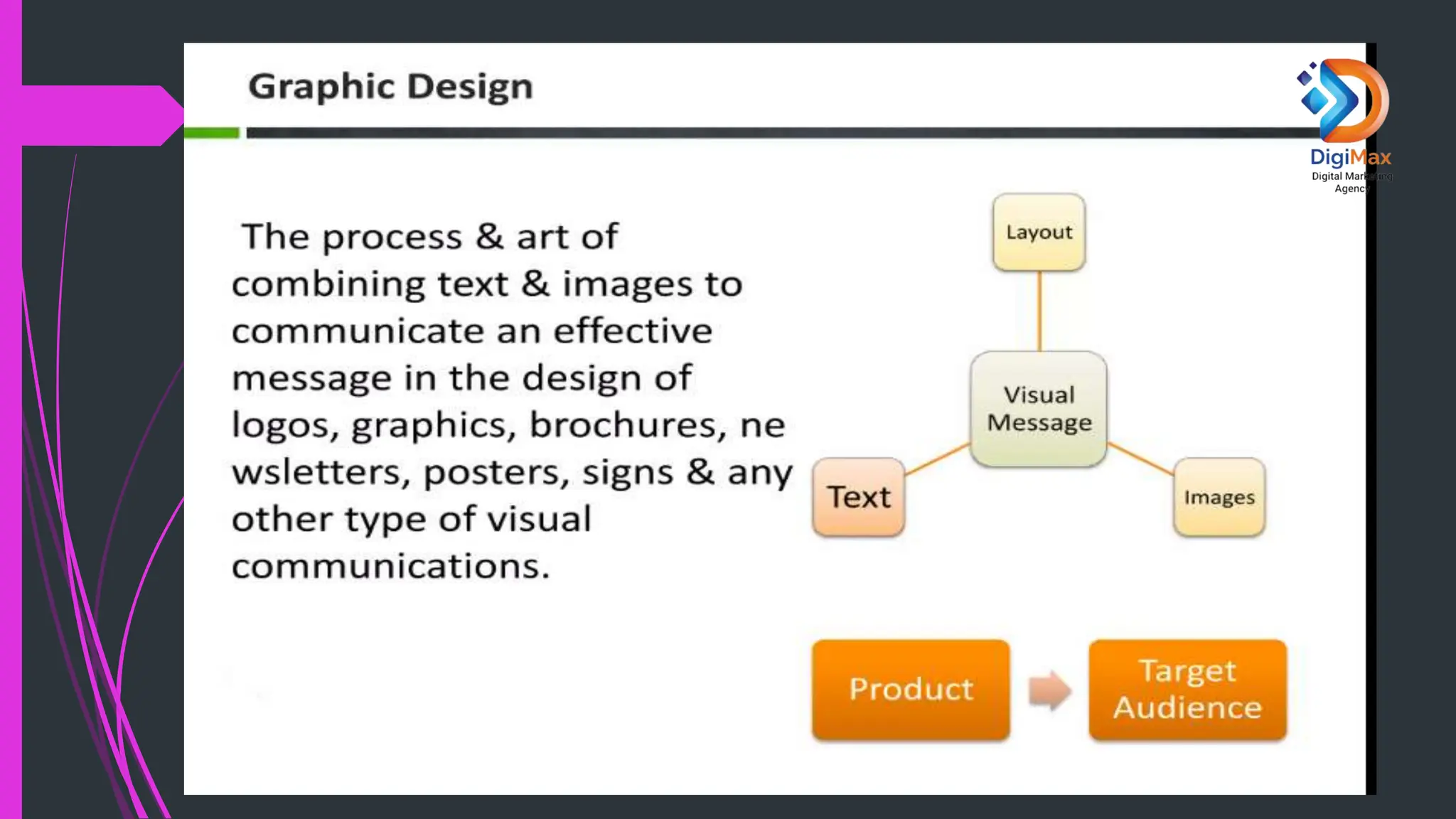Image resolution: width=1456 pixels, height=819 pixels.
Task: Click the green segment of the title underline
Action: [x=211, y=133]
